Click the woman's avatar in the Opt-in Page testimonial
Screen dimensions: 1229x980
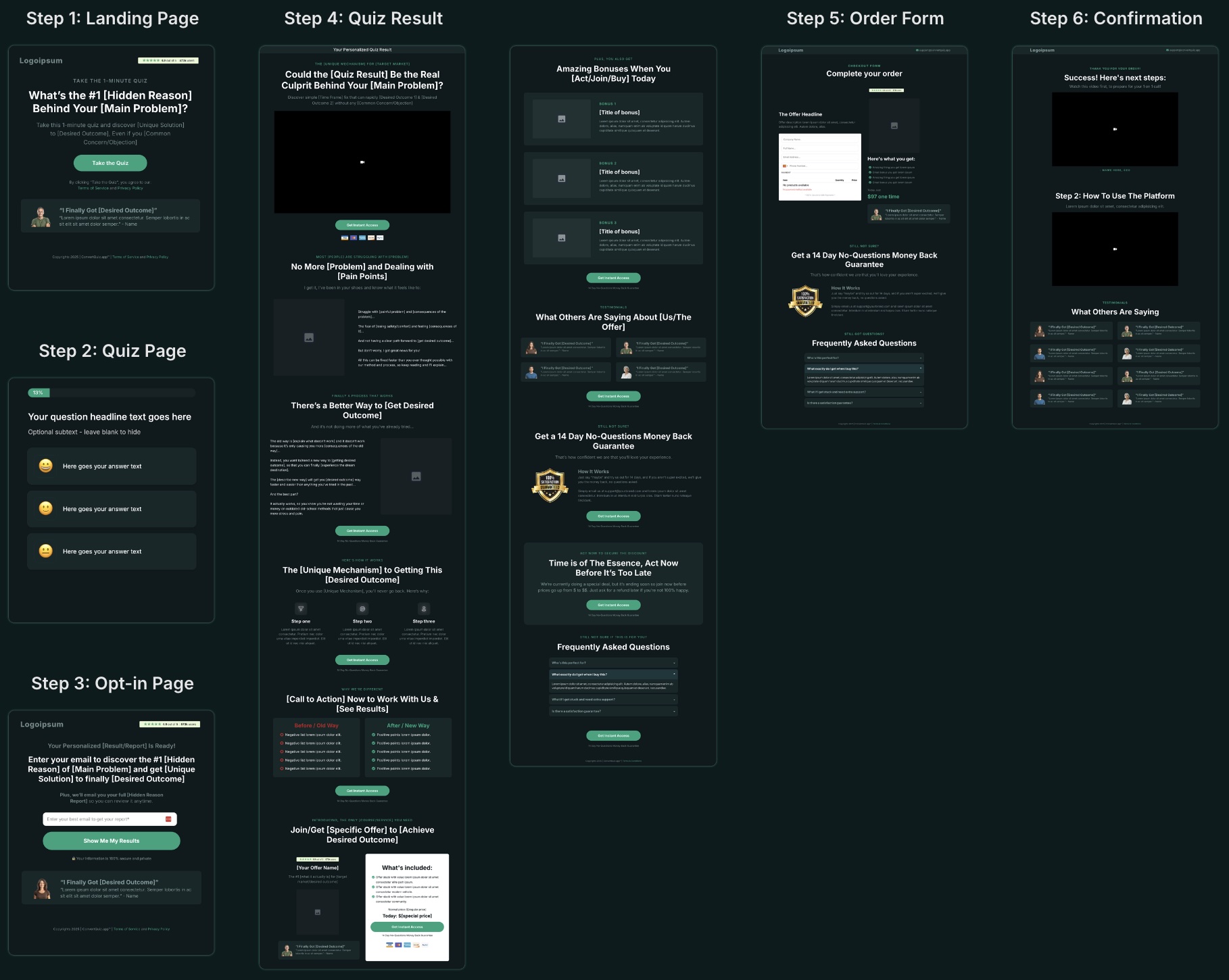43,889
